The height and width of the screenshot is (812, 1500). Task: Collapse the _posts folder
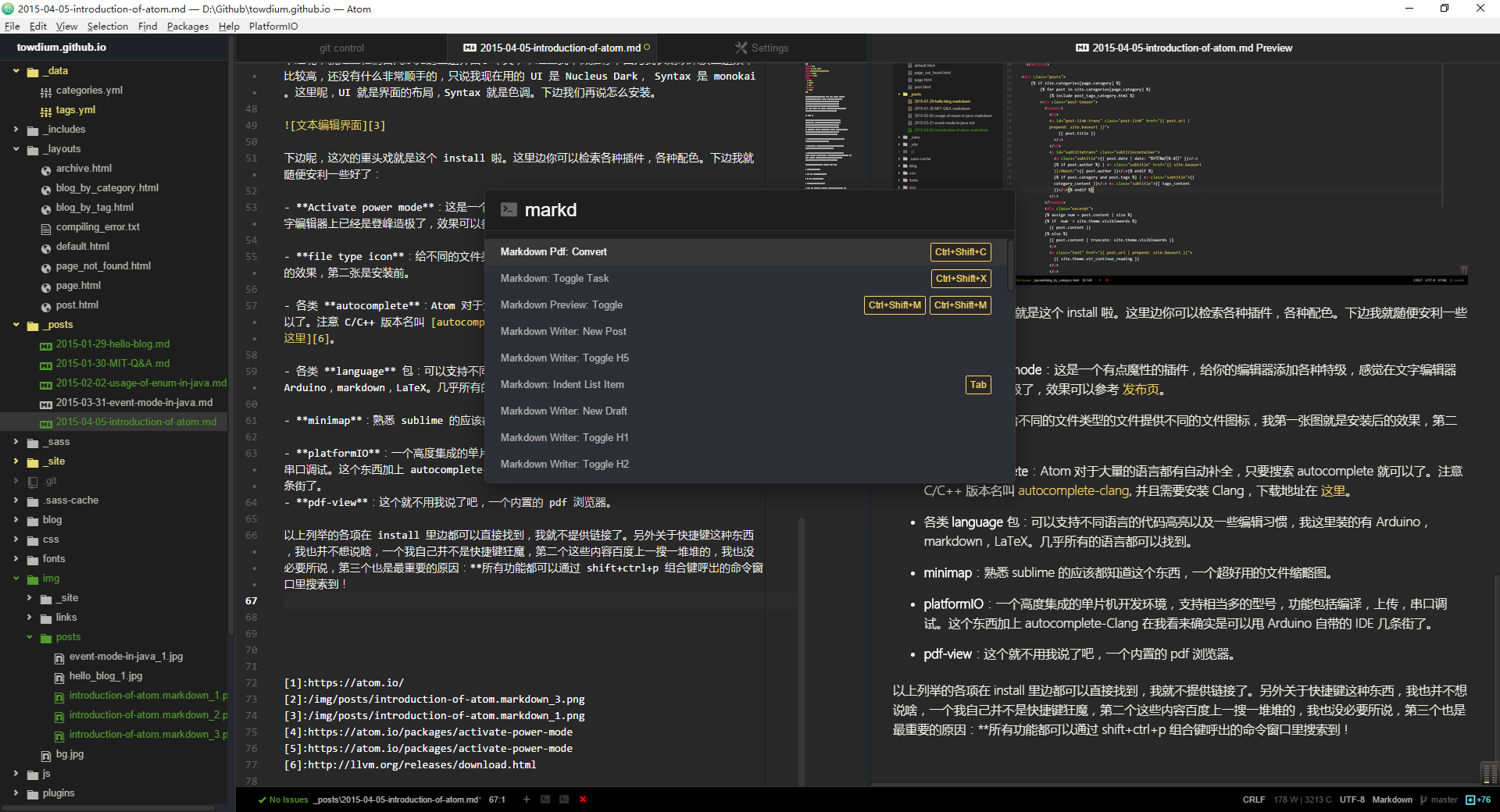(16, 325)
